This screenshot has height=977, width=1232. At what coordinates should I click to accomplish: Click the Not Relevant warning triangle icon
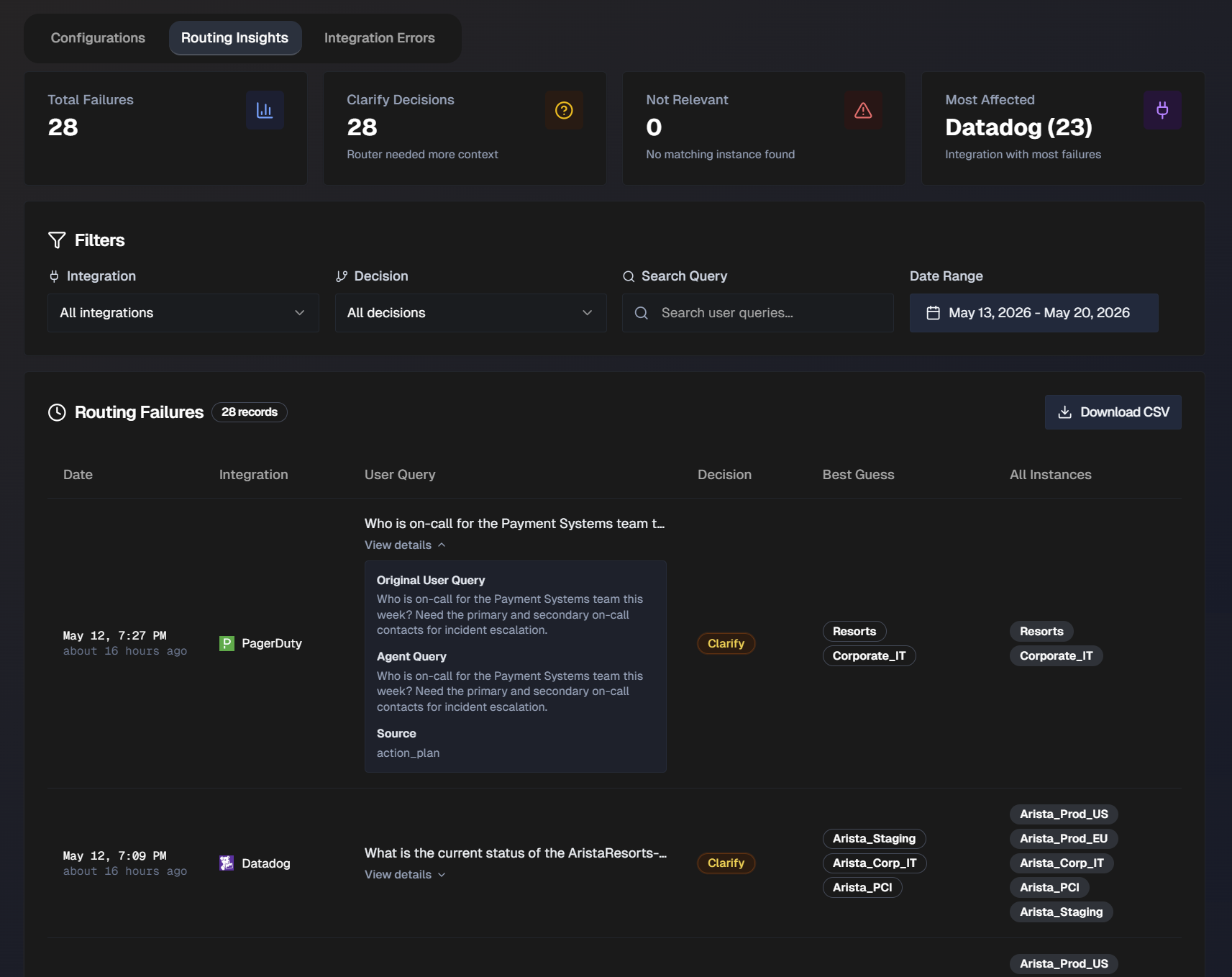coord(863,110)
